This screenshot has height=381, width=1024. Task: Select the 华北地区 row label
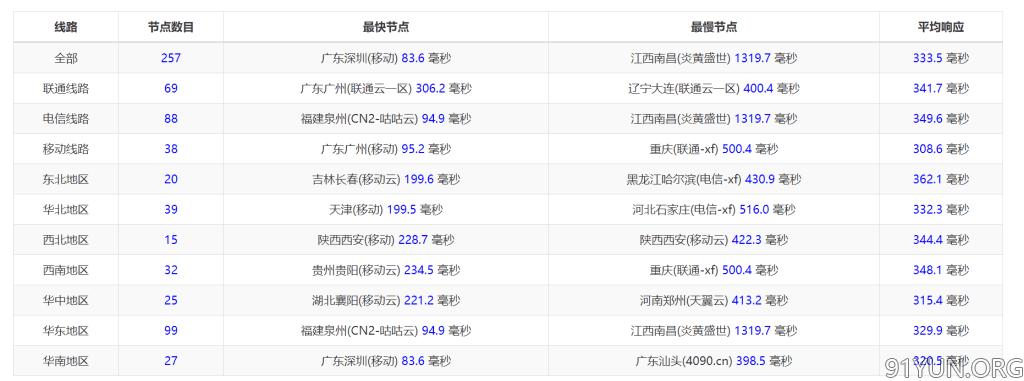(x=66, y=210)
